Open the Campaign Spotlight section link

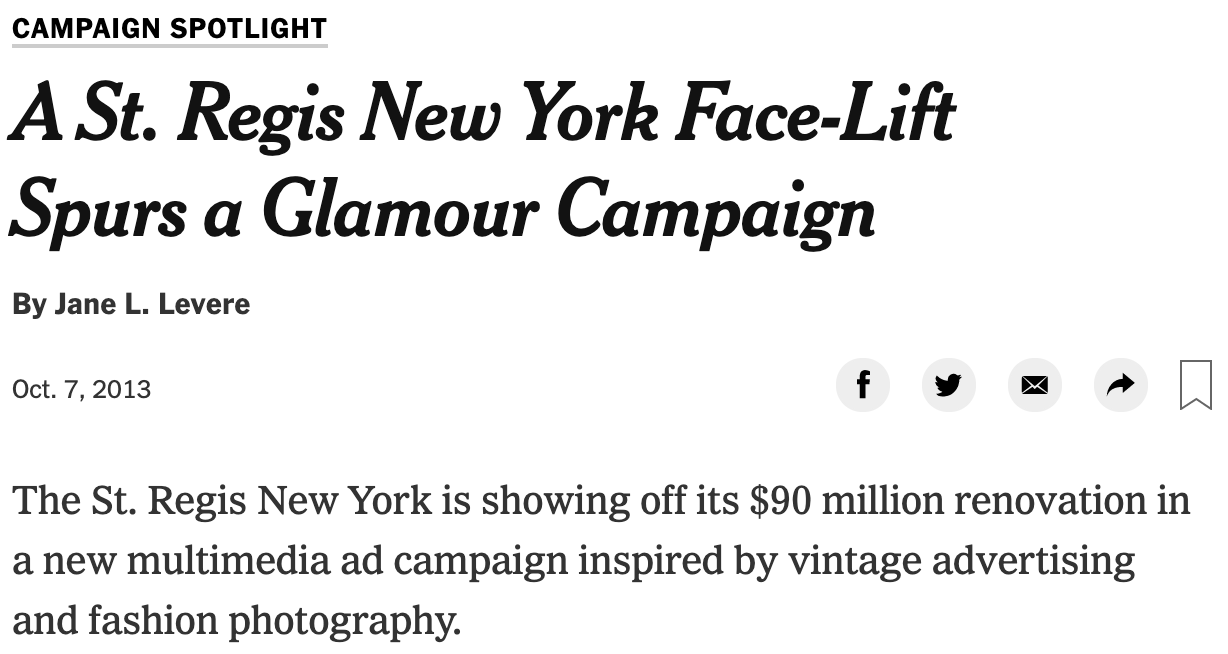point(169,27)
